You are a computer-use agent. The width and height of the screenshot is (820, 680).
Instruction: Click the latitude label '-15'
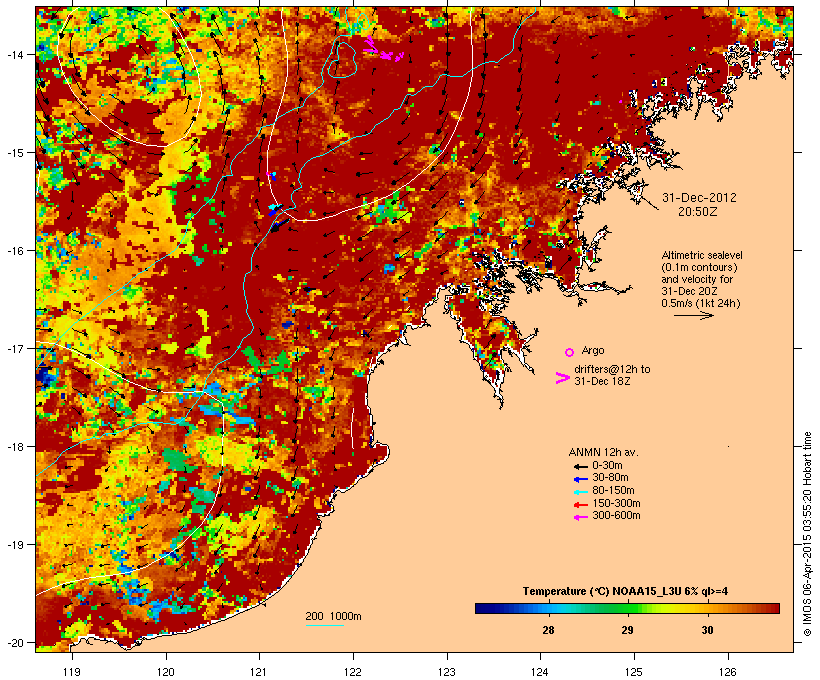[x=14, y=153]
